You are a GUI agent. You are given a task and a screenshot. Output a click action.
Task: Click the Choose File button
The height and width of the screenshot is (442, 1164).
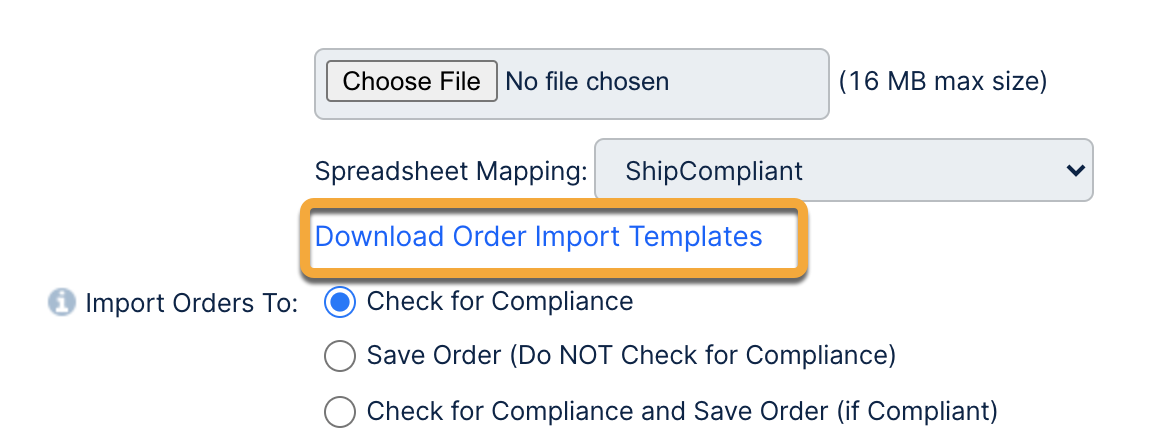411,81
